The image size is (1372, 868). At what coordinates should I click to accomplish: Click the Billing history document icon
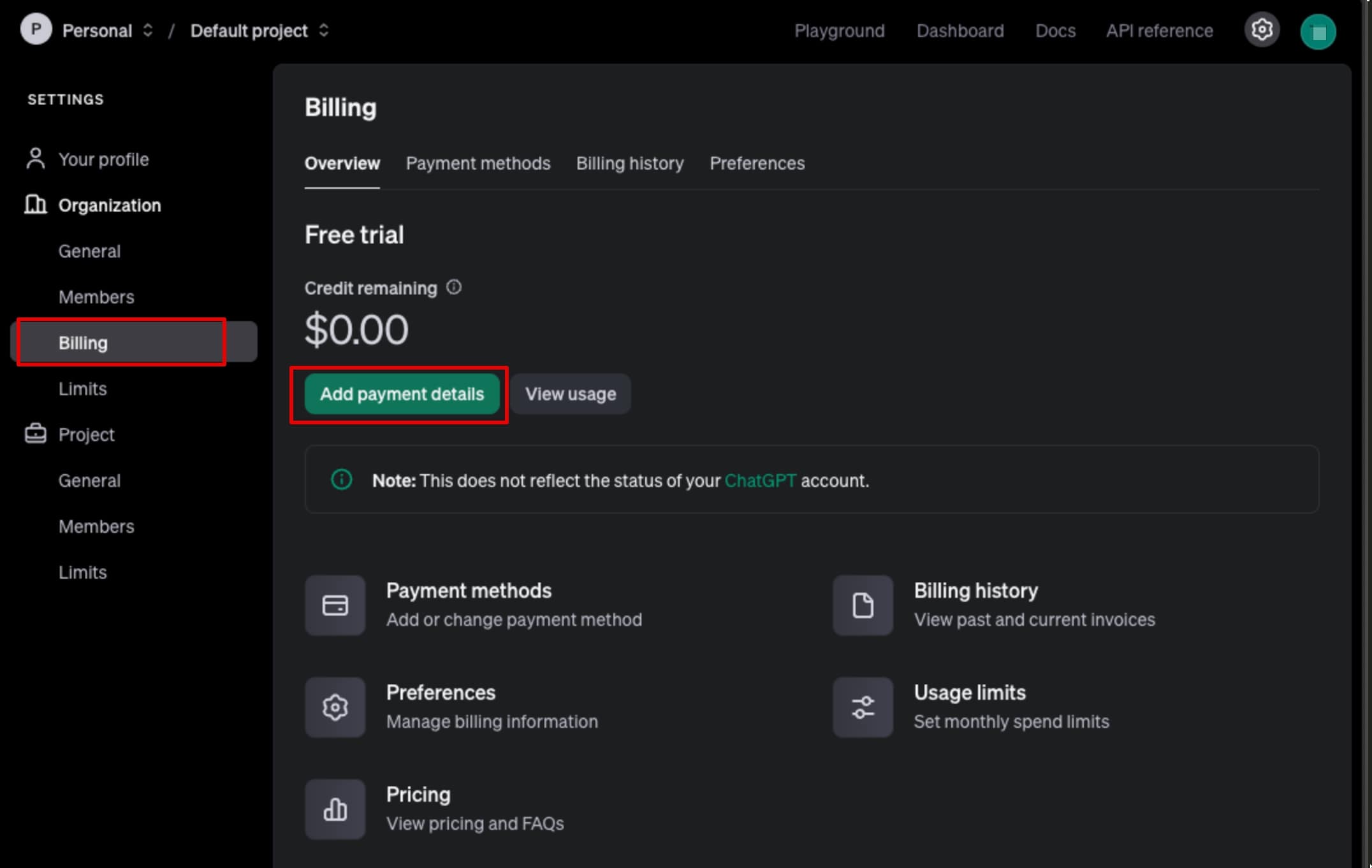[x=863, y=605]
